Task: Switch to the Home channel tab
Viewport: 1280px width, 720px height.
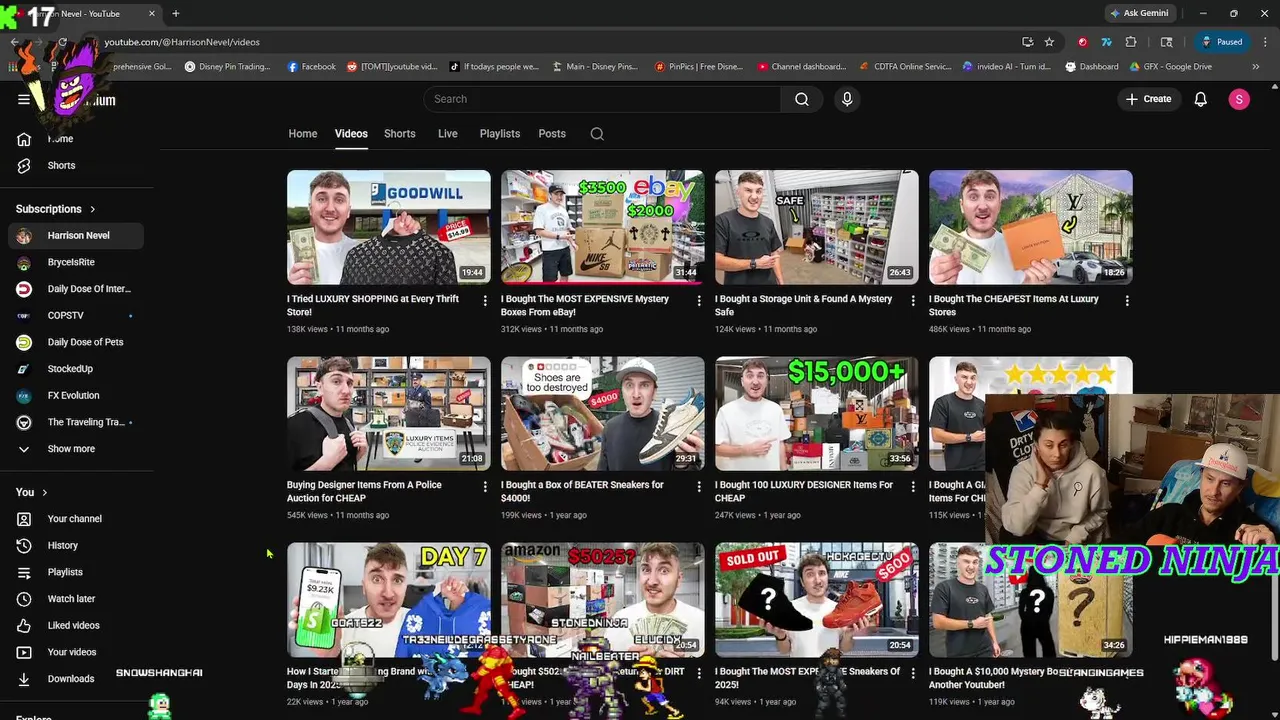Action: (303, 134)
